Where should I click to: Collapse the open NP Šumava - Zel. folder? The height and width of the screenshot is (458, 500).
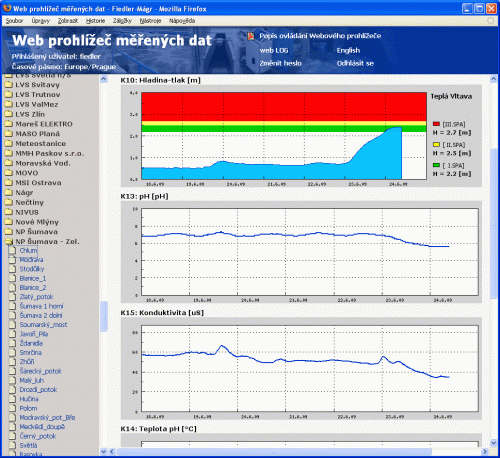point(8,242)
